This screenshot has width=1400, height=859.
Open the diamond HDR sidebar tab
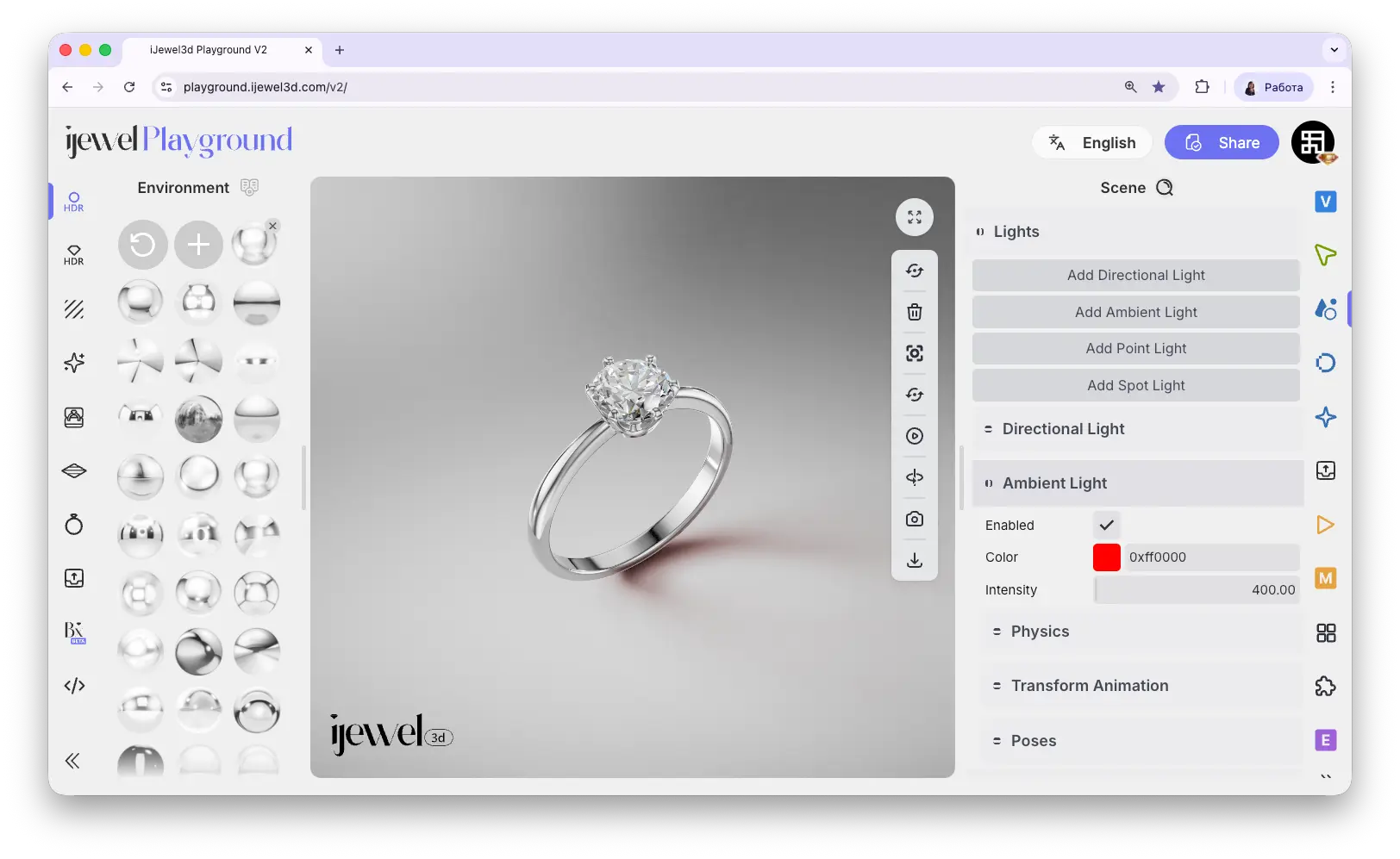pos(74,255)
